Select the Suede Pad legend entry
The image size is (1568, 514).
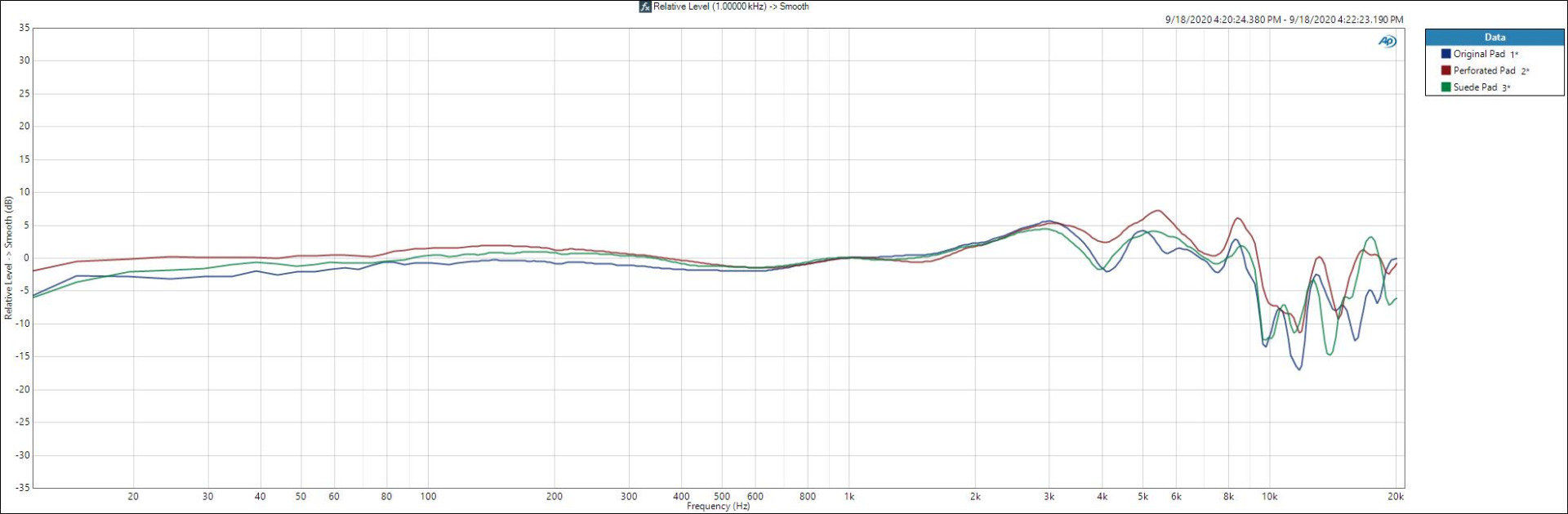click(1475, 87)
